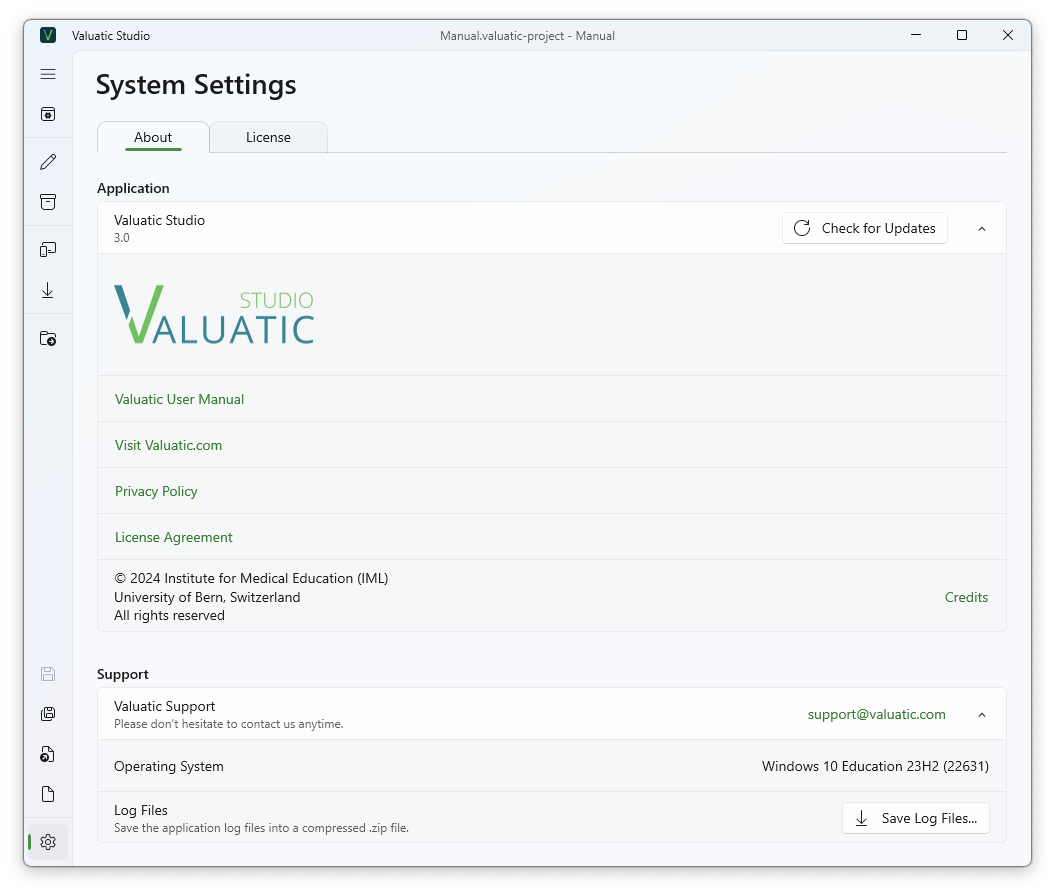The width and height of the screenshot is (1055, 894).
Task: Click the version number '3.0'
Action: (x=122, y=237)
